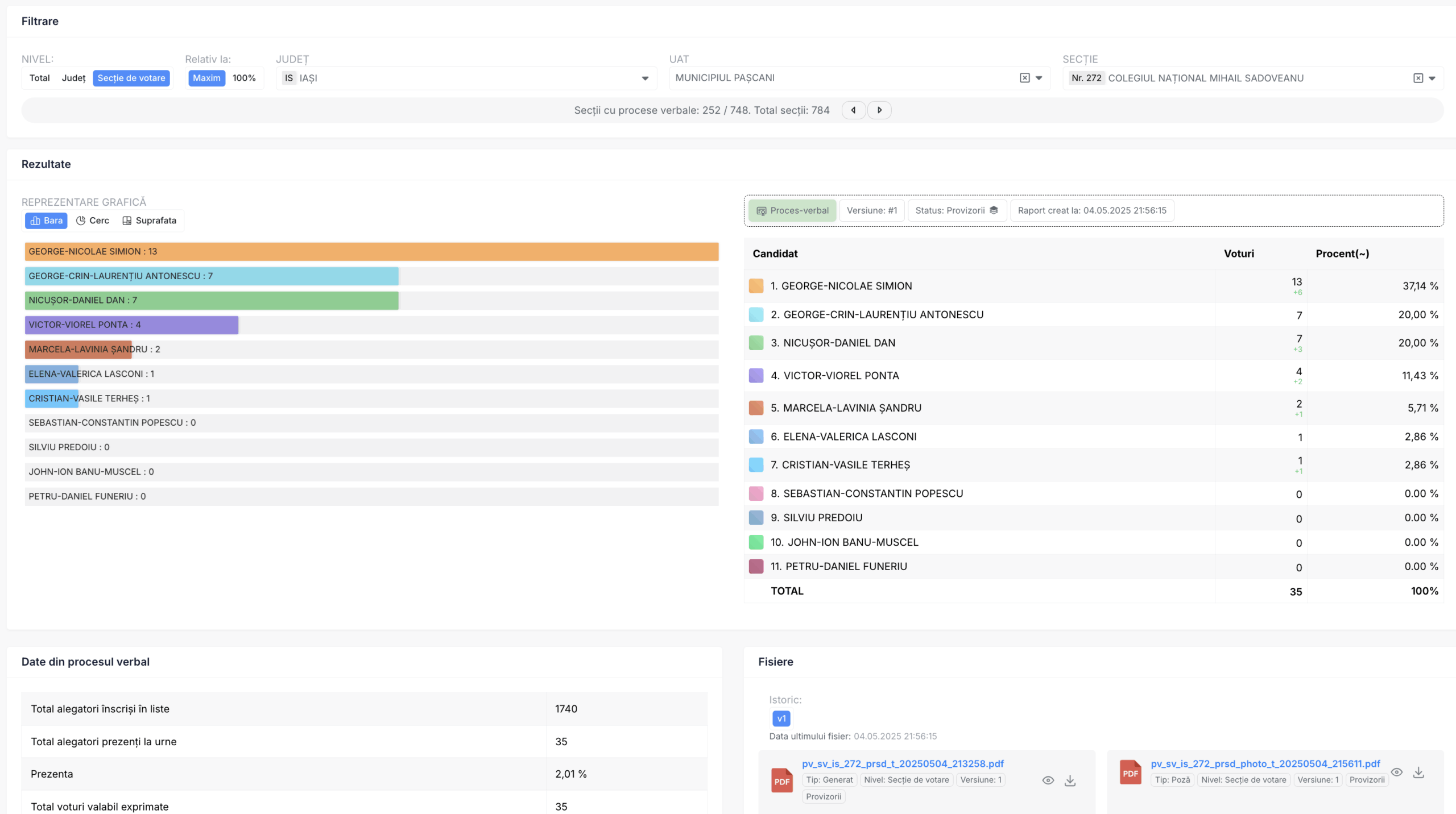The image size is (1456, 814).
Task: Open the SECȚIE dropdown arrow
Action: [x=1432, y=78]
